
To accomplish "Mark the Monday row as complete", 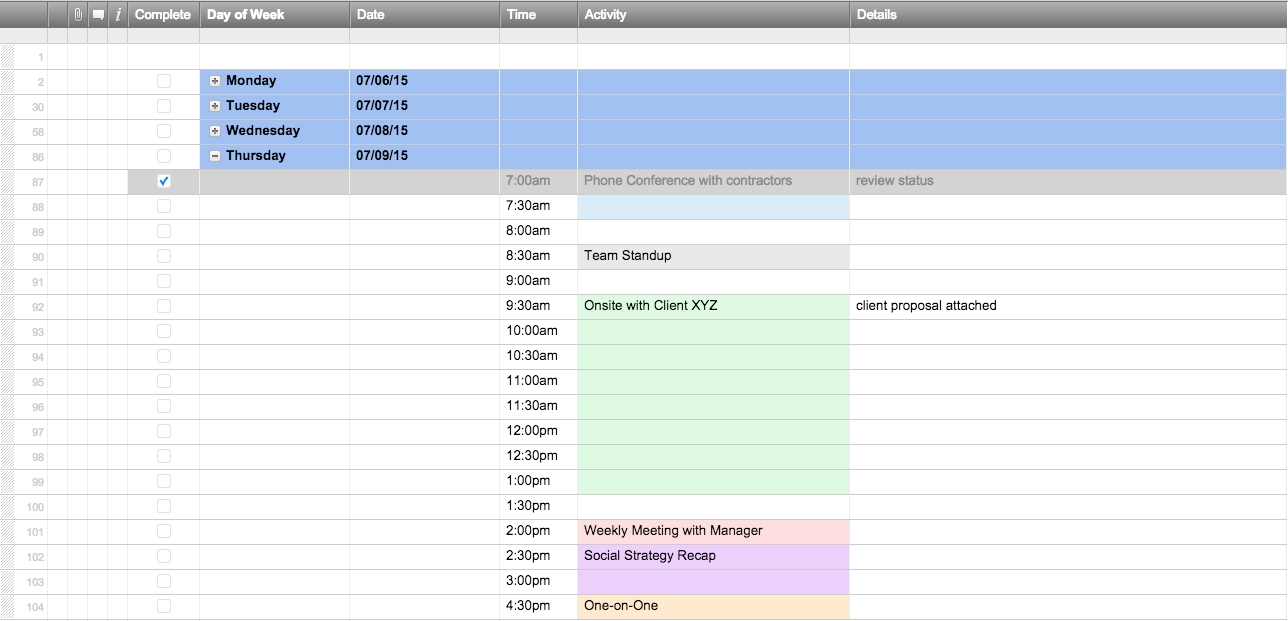I will point(163,80).
